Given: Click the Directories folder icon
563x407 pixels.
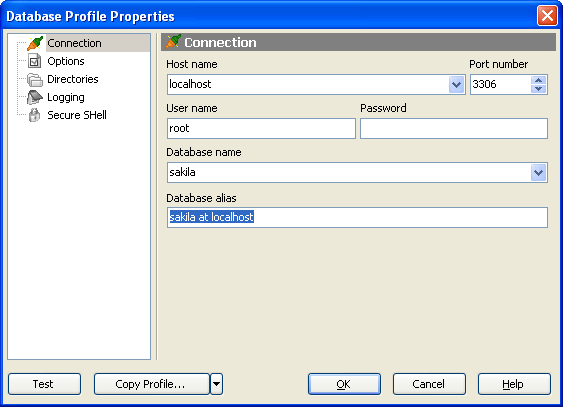Looking at the screenshot, I should pyautogui.click(x=35, y=79).
